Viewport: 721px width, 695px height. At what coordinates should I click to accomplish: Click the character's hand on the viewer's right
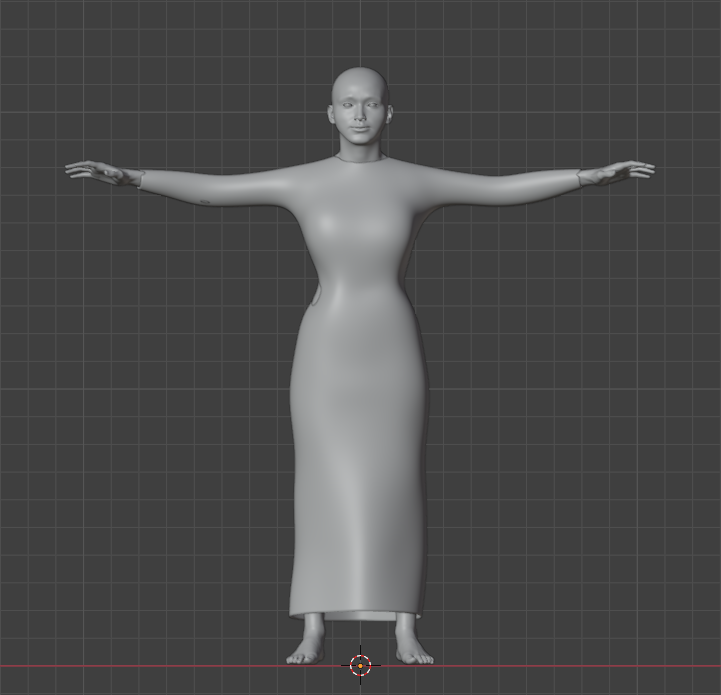[x=617, y=173]
